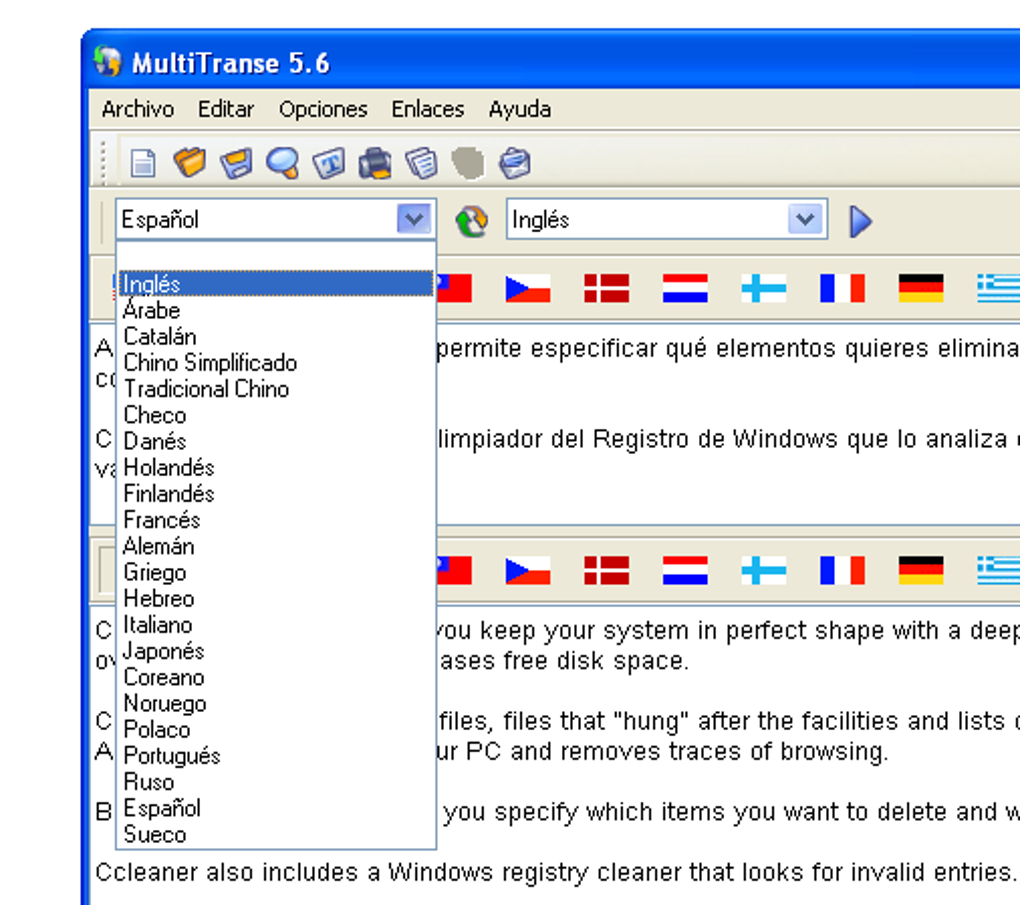Click the Finnish flag in the translation flag row
The height and width of the screenshot is (905, 1020).
764,571
